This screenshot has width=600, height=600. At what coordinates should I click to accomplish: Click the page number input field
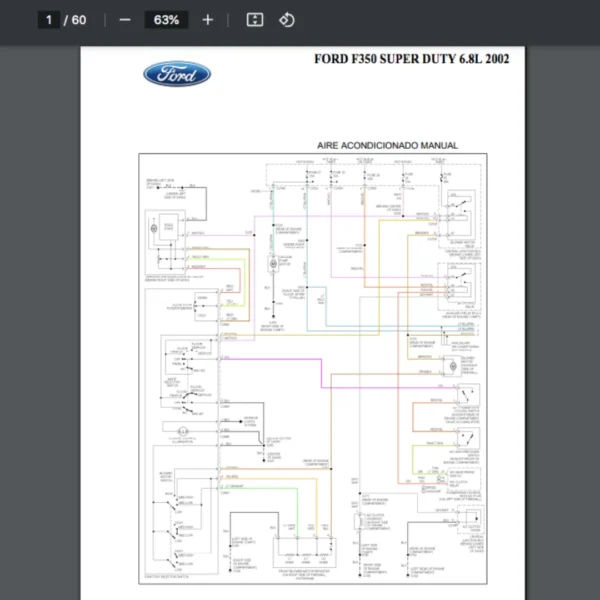[49, 20]
